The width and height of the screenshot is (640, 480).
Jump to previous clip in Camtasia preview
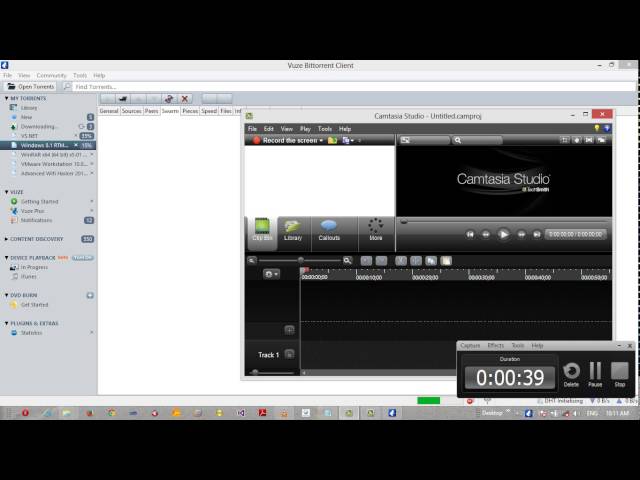coord(470,234)
